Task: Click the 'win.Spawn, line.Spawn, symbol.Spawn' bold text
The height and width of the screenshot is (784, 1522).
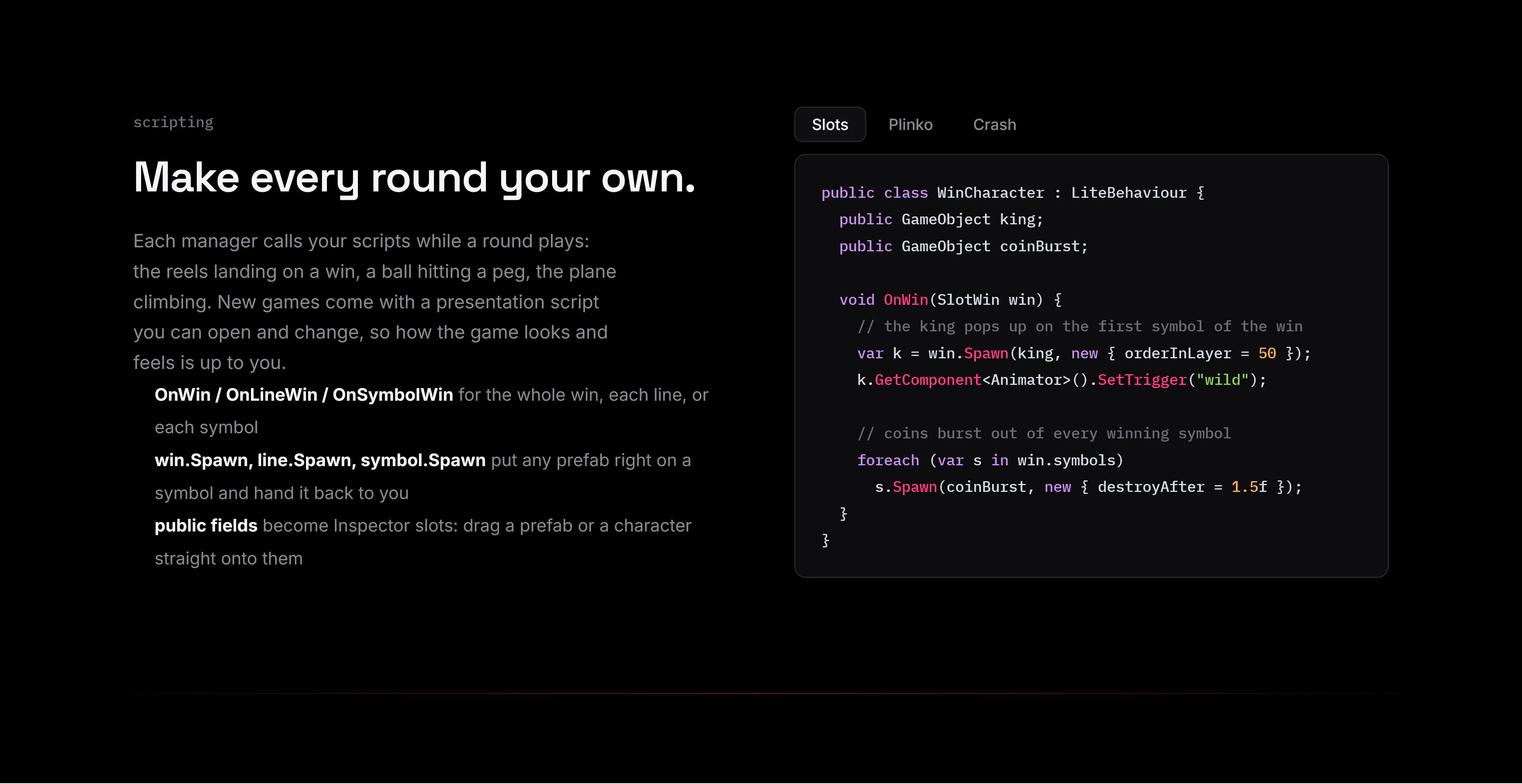Action: (x=319, y=460)
